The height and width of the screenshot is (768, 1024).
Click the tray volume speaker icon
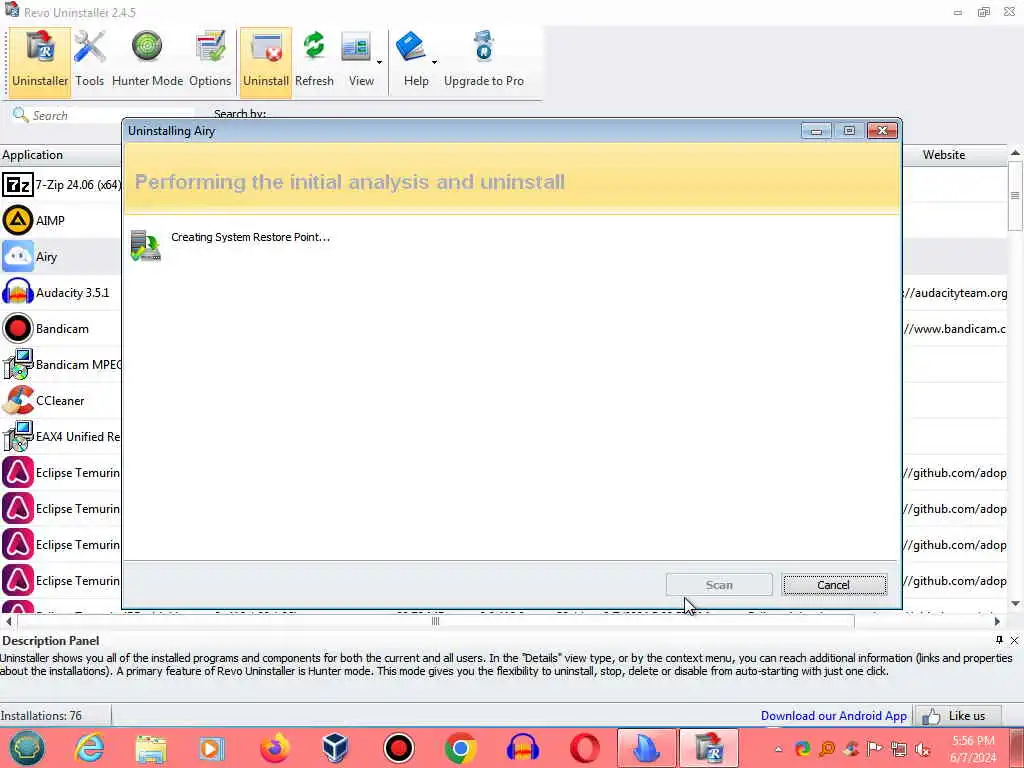click(x=923, y=749)
